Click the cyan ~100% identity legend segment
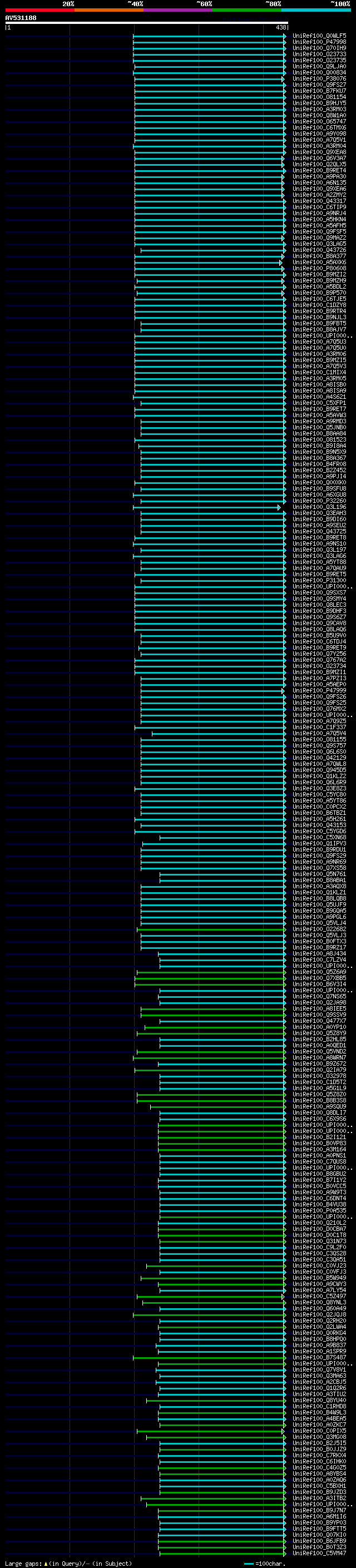Image resolution: width=356 pixels, height=1568 pixels. pyautogui.click(x=317, y=10)
